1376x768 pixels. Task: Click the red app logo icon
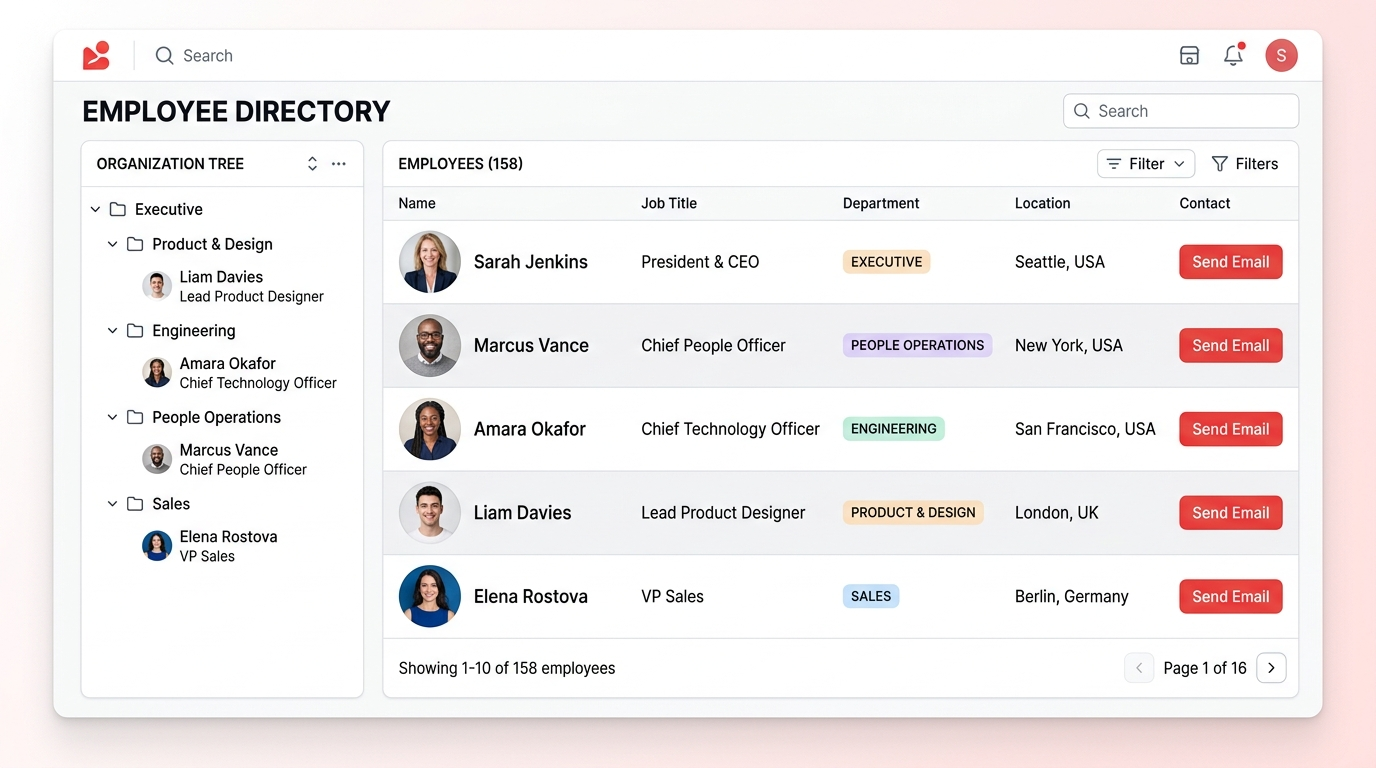(96, 56)
